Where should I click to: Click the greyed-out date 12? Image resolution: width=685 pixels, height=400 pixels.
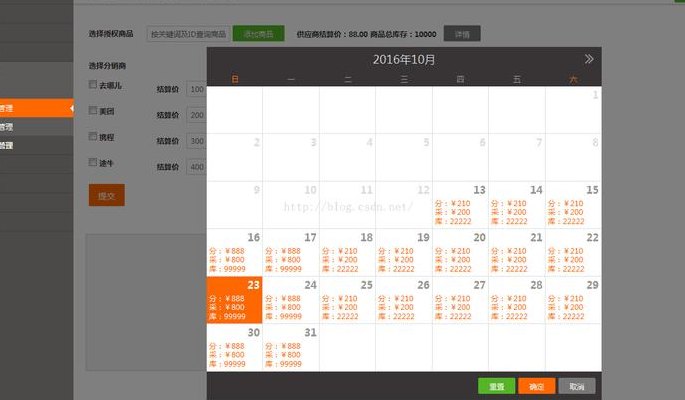pyautogui.click(x=404, y=205)
